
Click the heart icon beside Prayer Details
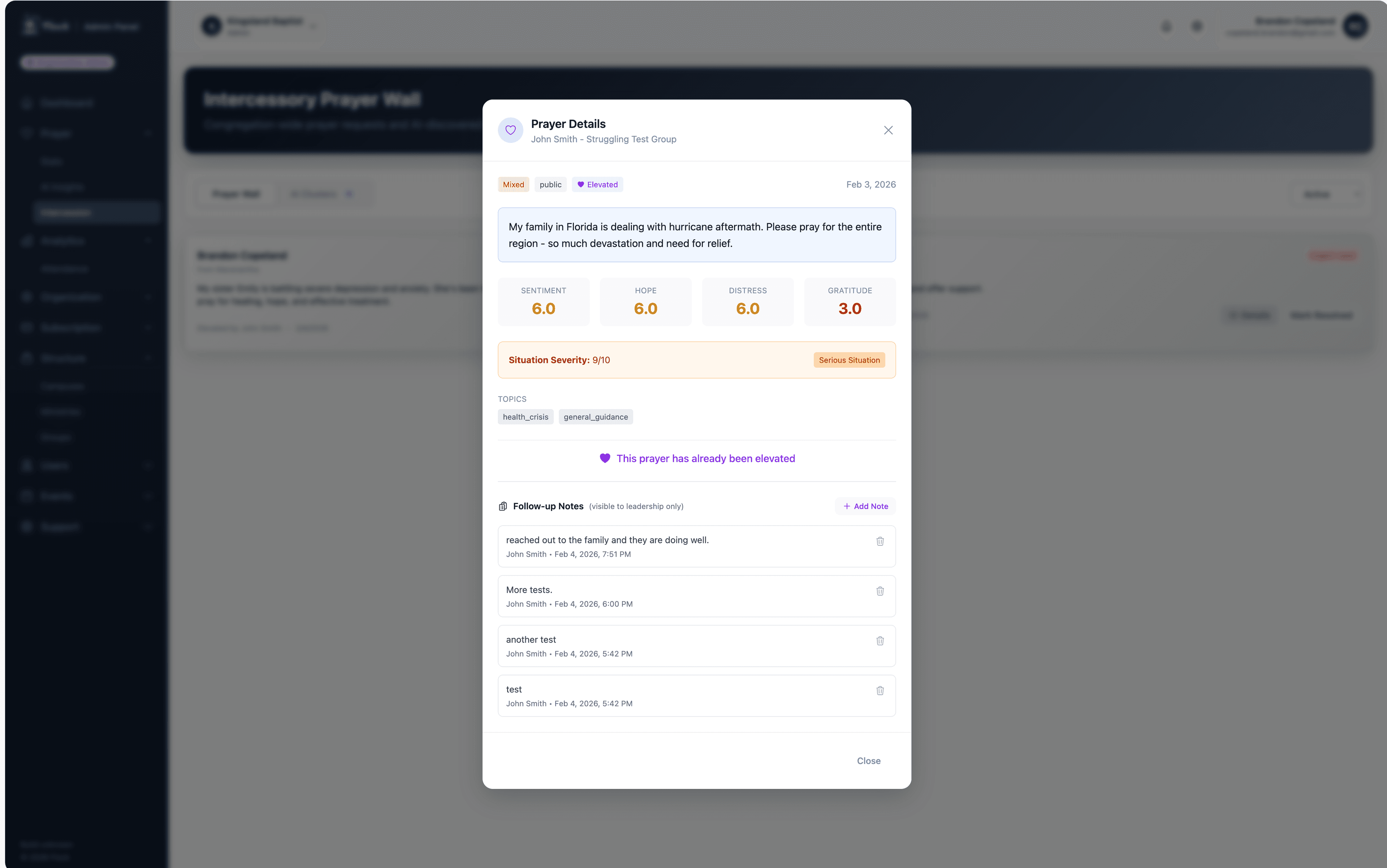510,130
